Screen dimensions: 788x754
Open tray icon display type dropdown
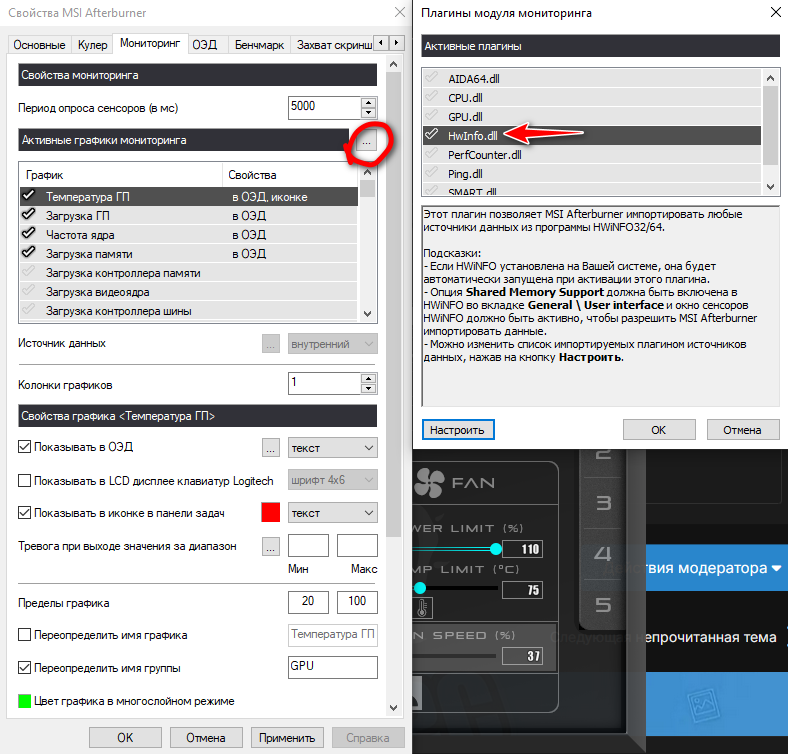333,513
